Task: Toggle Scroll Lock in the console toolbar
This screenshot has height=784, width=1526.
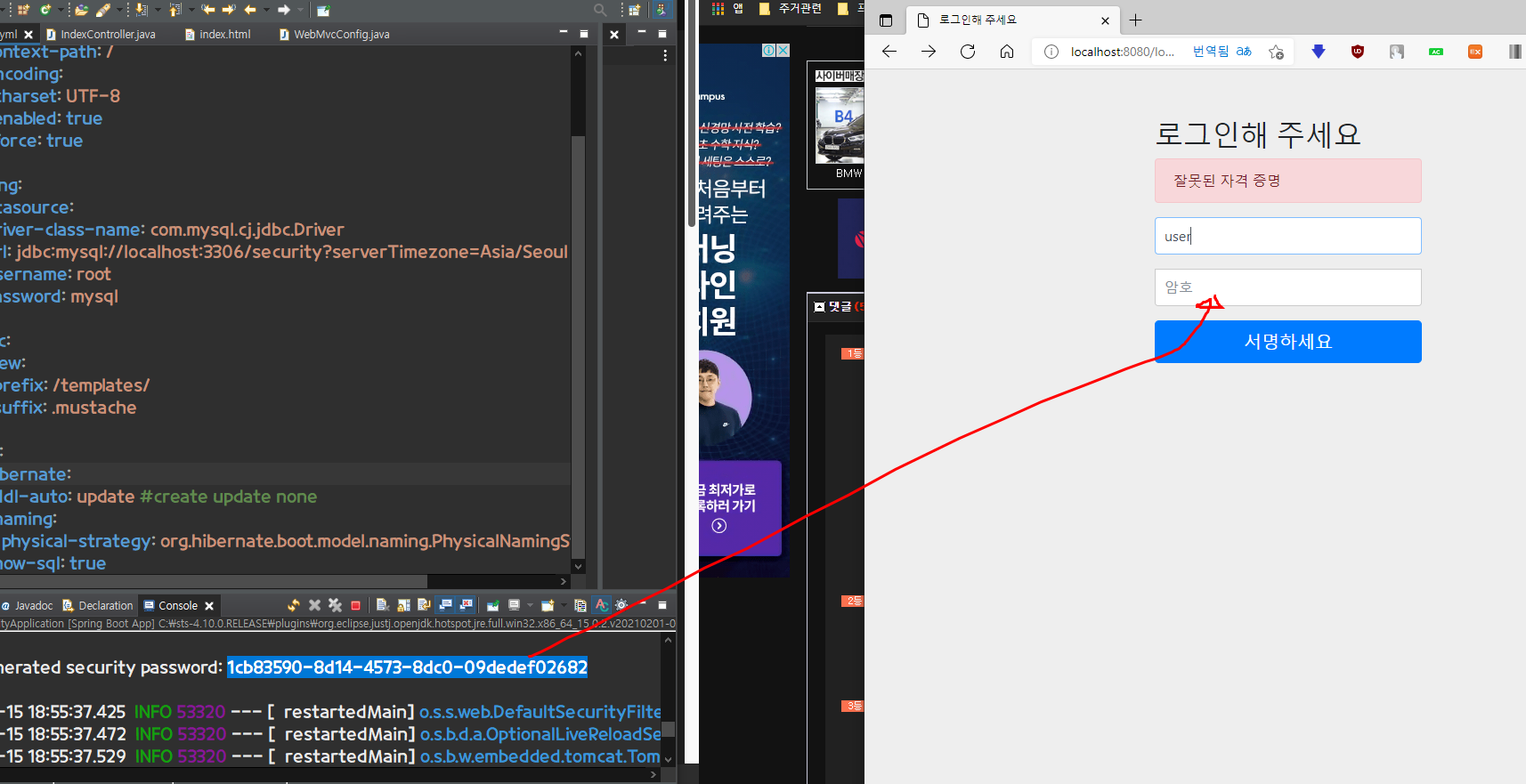Action: point(403,605)
